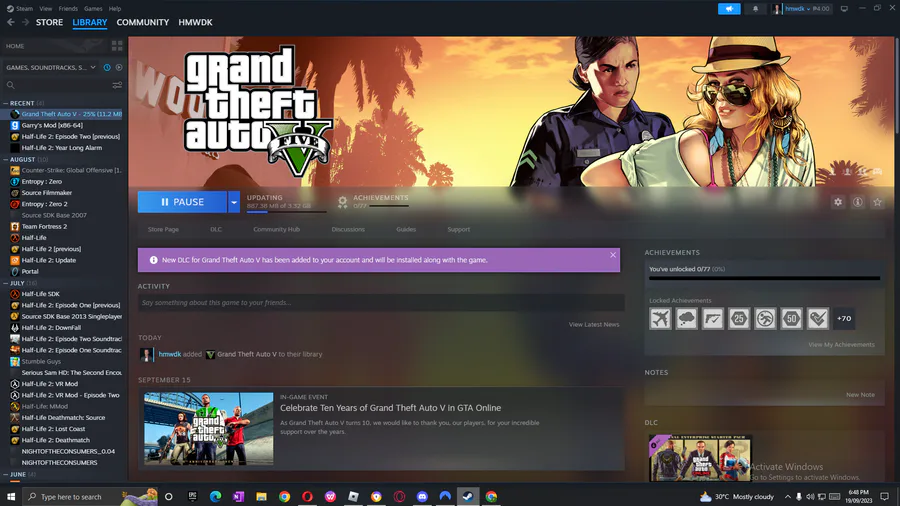Select Team Fortress 2 in the library
The image size is (900, 506).
tap(44, 227)
